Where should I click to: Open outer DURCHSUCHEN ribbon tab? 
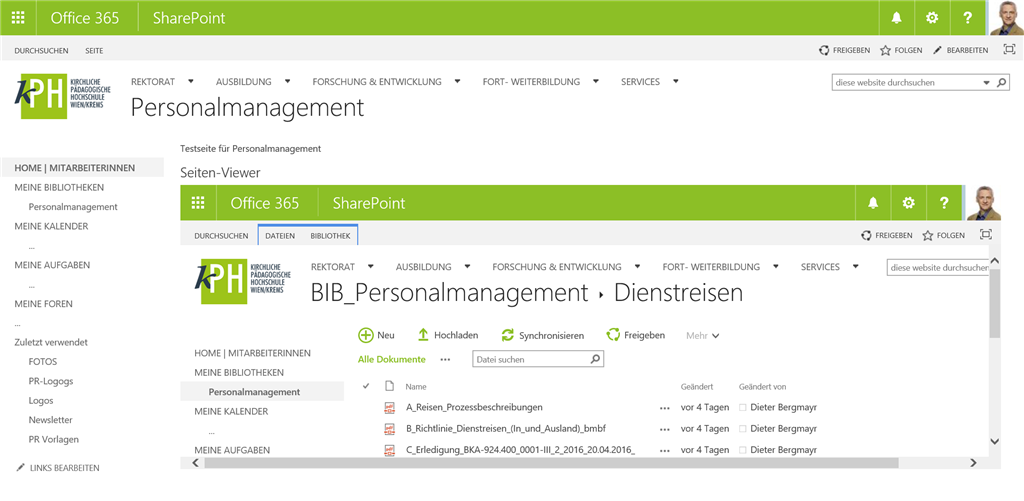(x=41, y=50)
